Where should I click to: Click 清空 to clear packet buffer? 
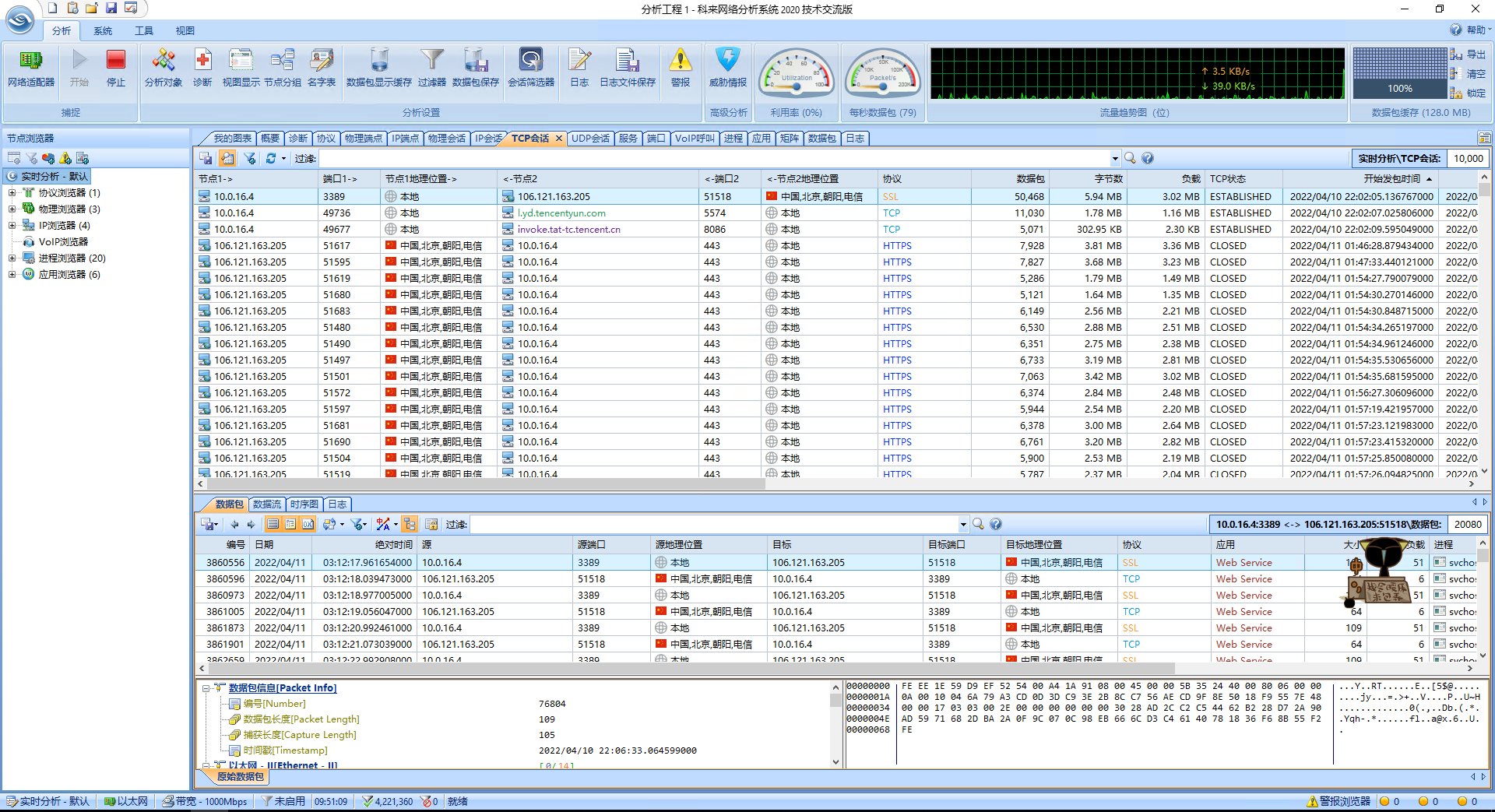point(1469,74)
